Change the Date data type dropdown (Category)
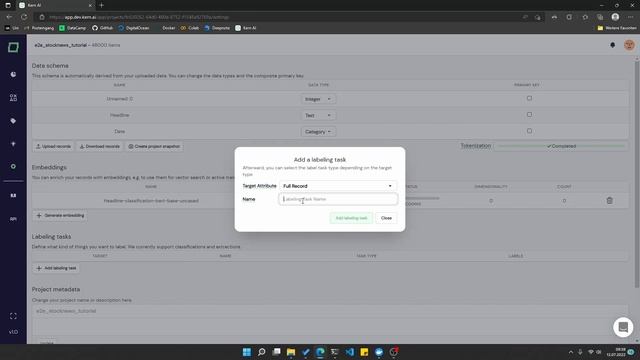The width and height of the screenshot is (640, 360). coord(318,132)
